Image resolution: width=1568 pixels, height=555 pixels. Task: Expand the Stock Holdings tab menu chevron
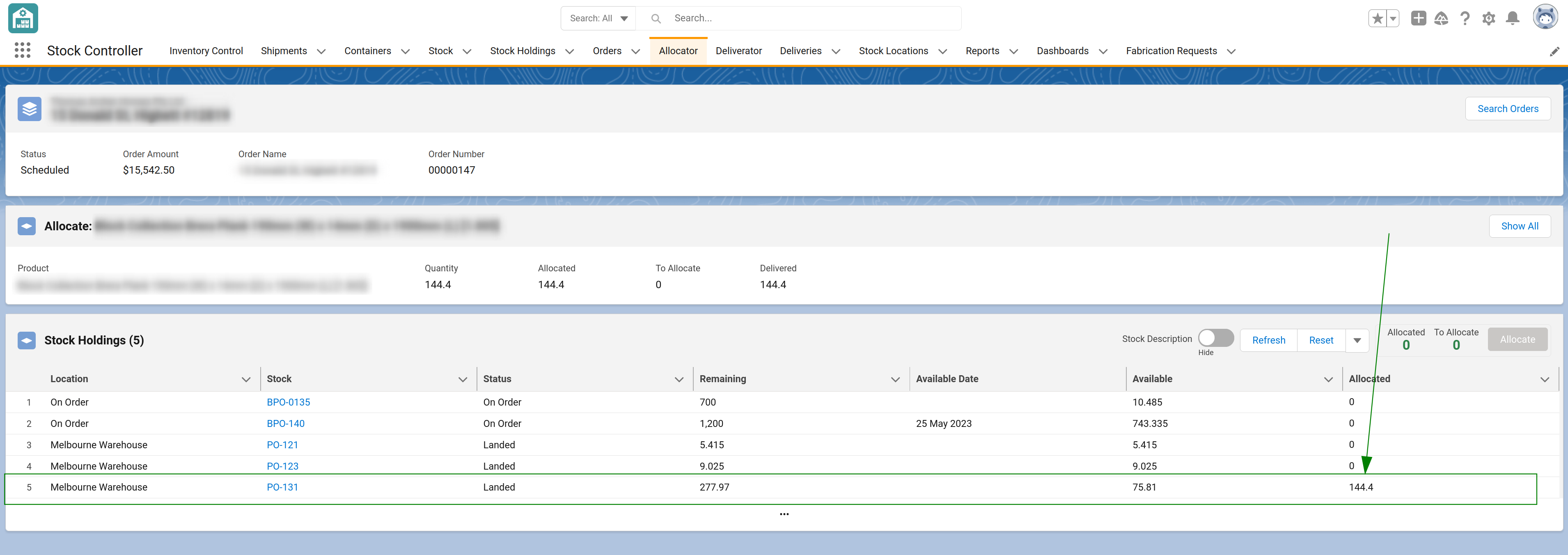[x=570, y=52]
